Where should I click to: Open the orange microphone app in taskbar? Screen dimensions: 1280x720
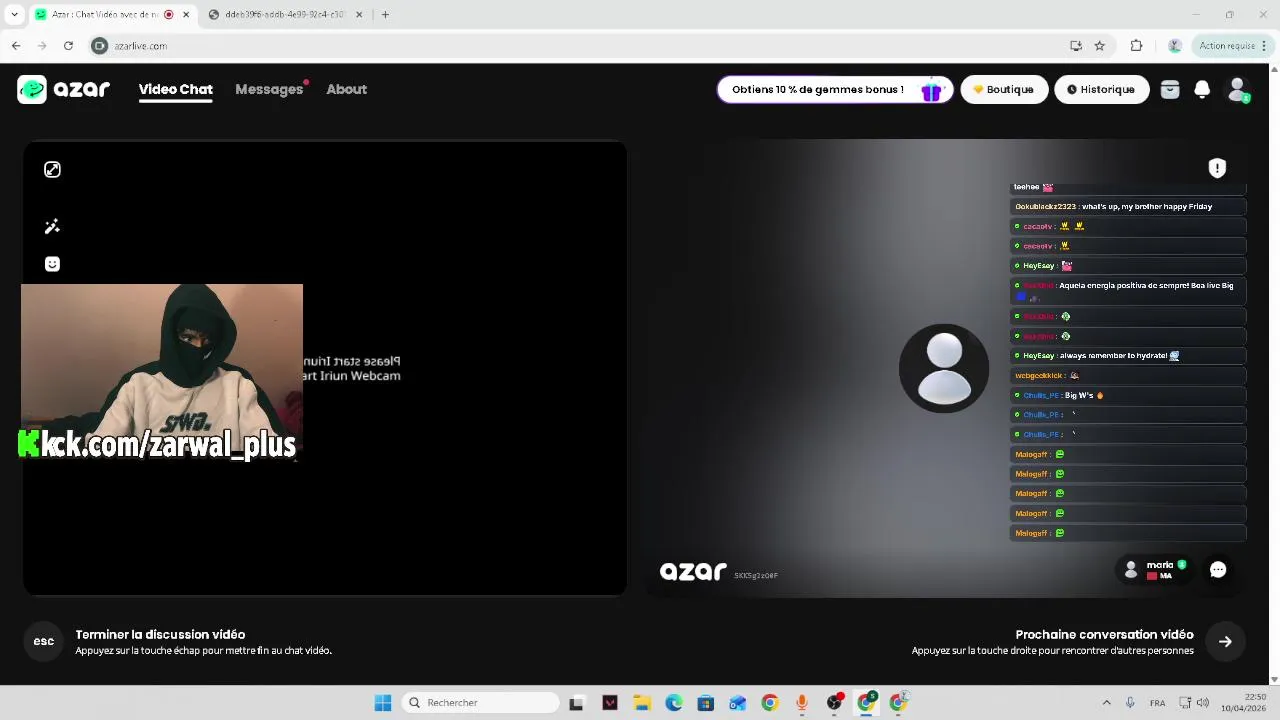click(x=801, y=703)
